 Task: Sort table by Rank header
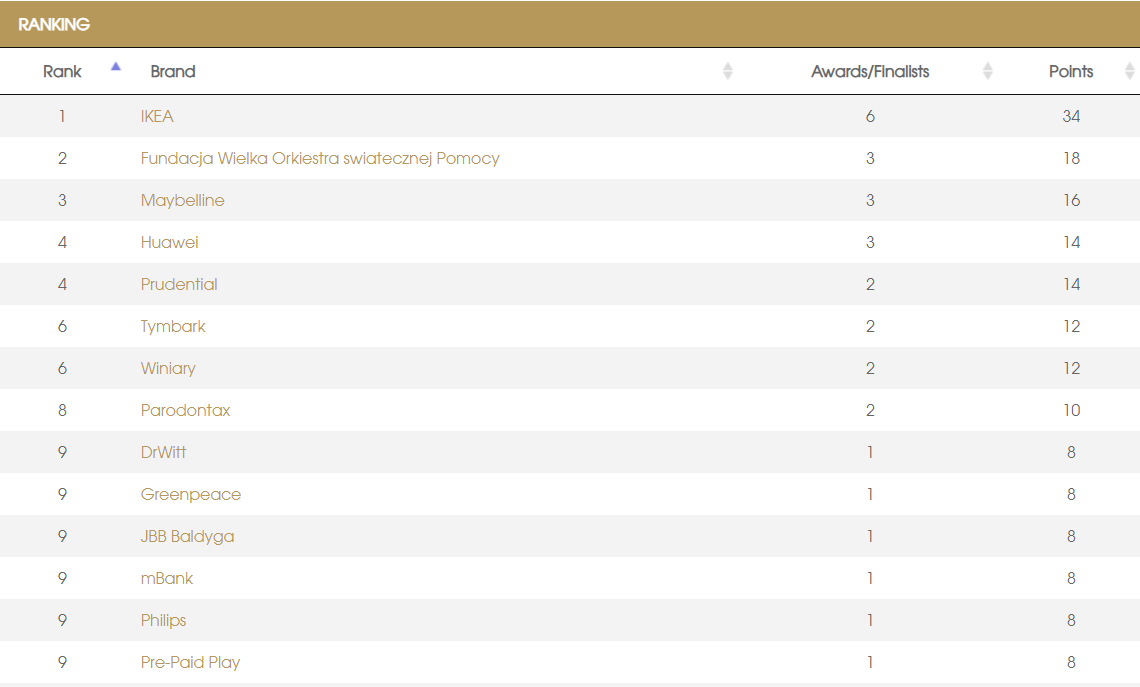[62, 71]
